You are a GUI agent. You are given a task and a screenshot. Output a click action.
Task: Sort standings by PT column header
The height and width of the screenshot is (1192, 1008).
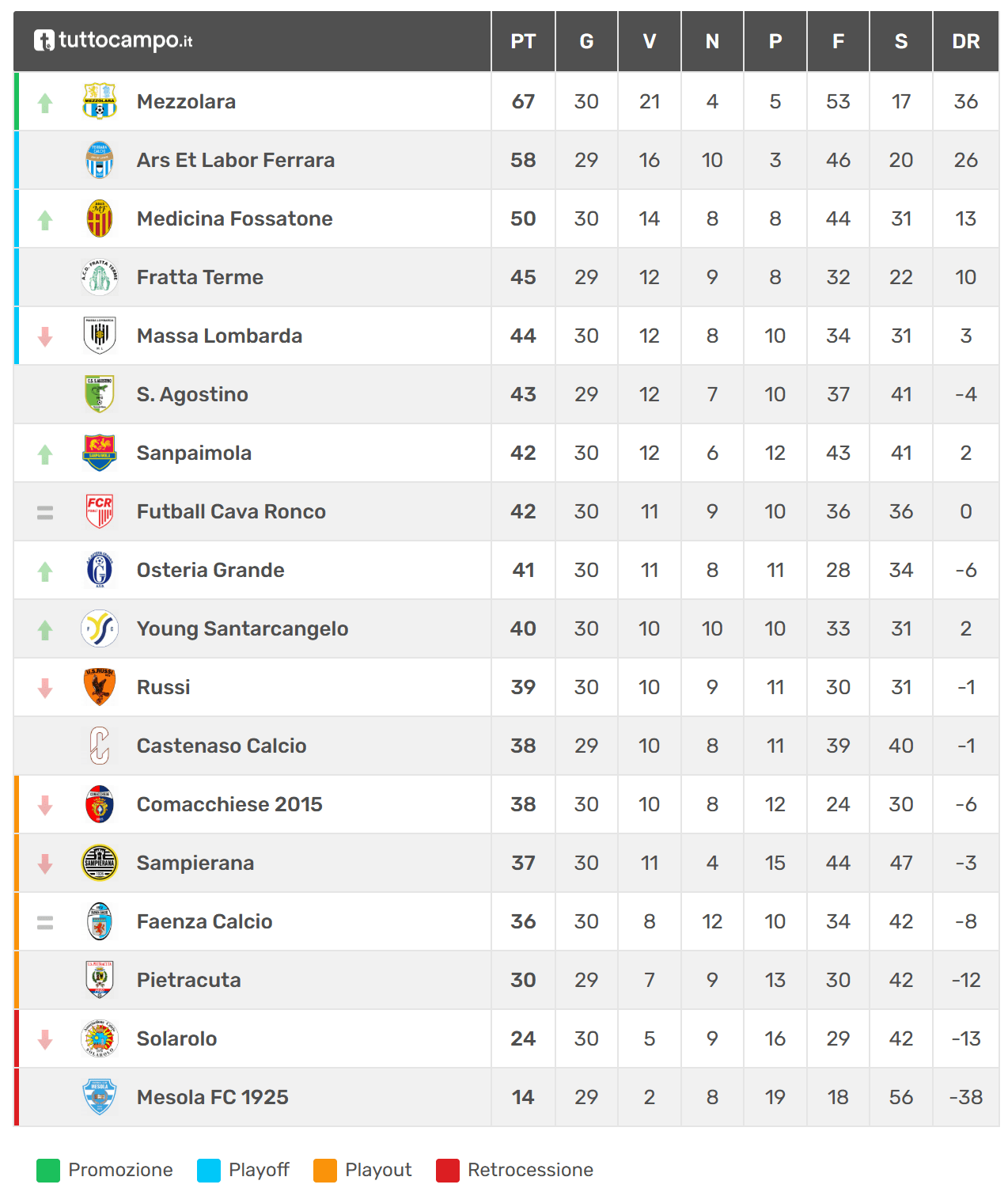(x=523, y=41)
